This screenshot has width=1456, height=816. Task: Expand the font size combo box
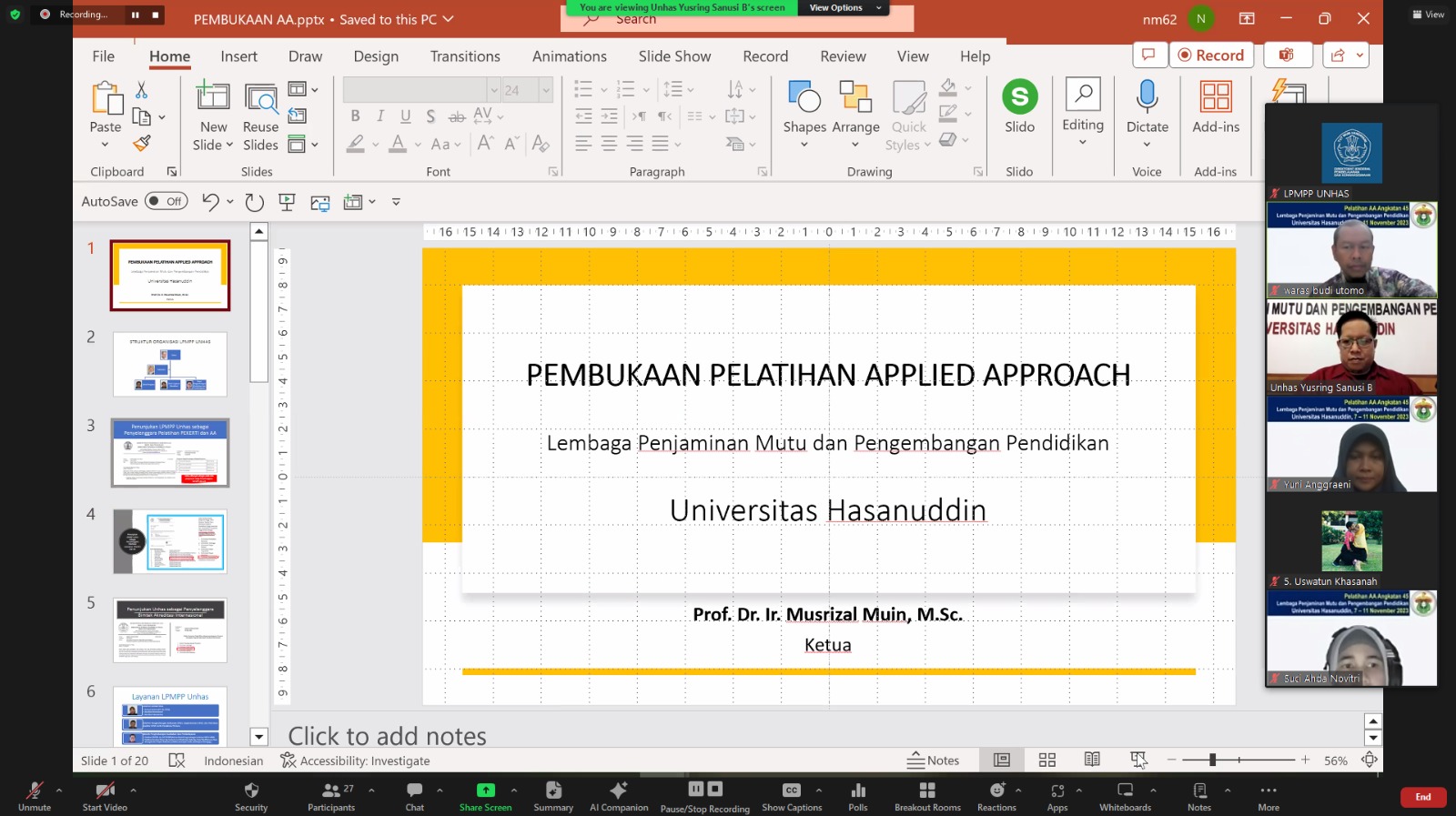coord(546,89)
